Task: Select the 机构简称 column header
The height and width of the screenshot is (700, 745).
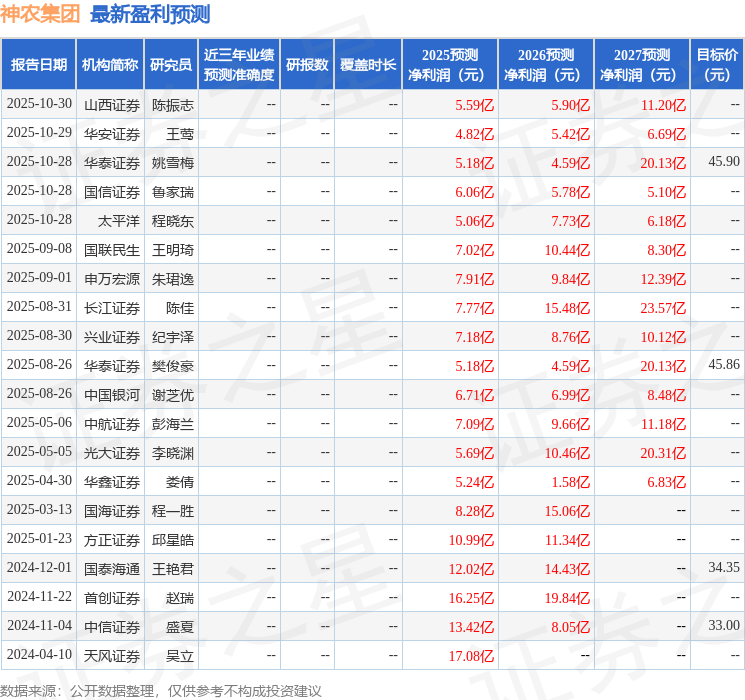Action: 110,65
